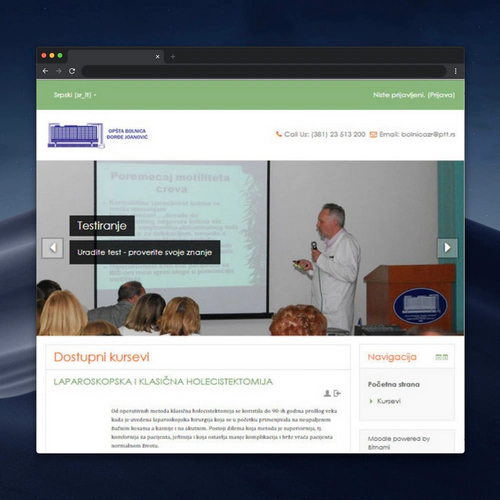Viewport: 500px width, 500px height.
Task: Expand the Kursevi tree arrow
Action: click(x=371, y=401)
